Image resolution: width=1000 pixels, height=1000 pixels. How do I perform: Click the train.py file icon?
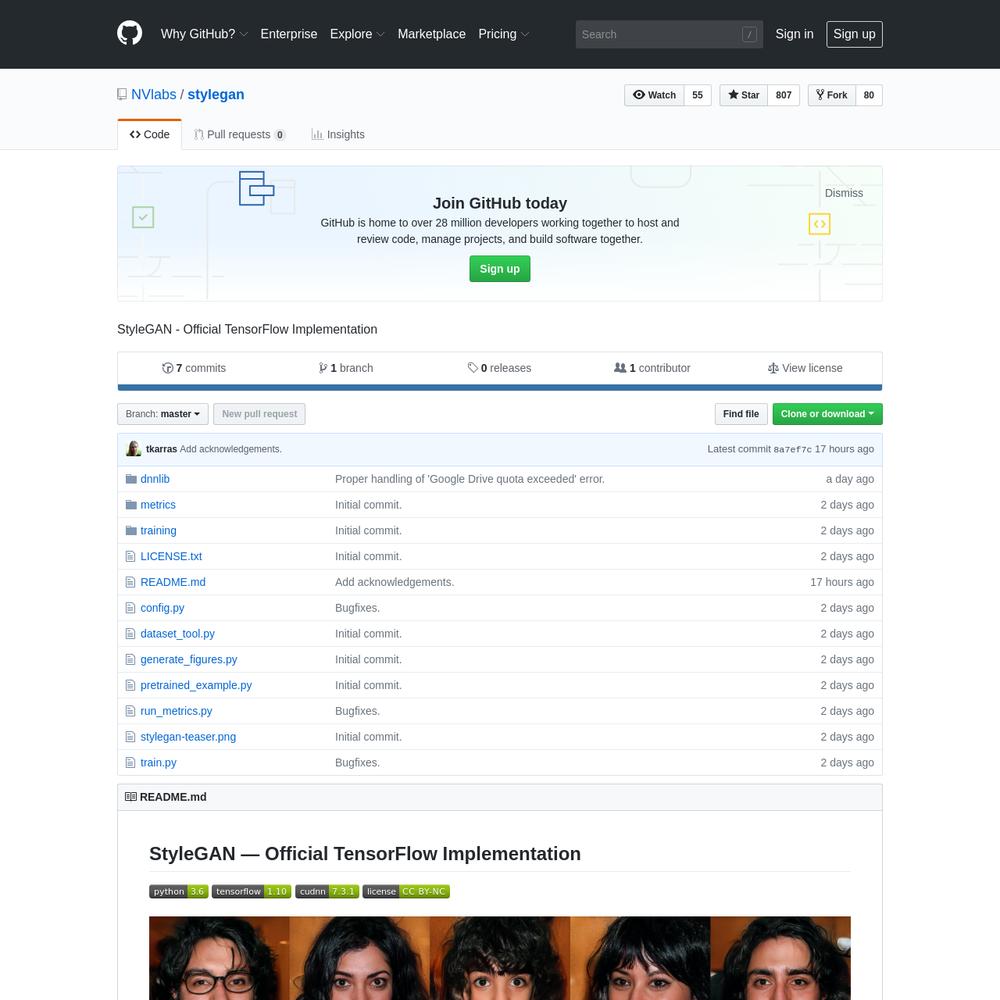pos(130,762)
